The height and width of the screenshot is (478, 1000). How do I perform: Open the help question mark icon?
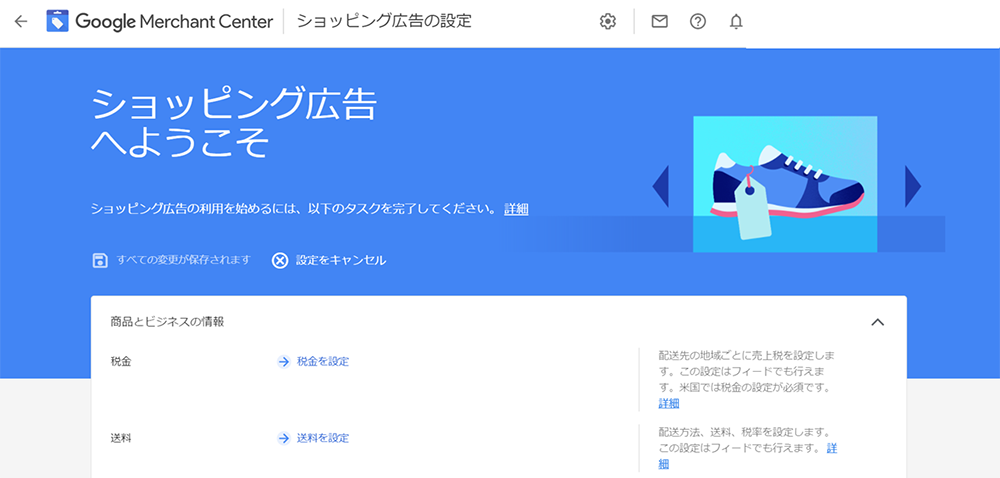698,22
